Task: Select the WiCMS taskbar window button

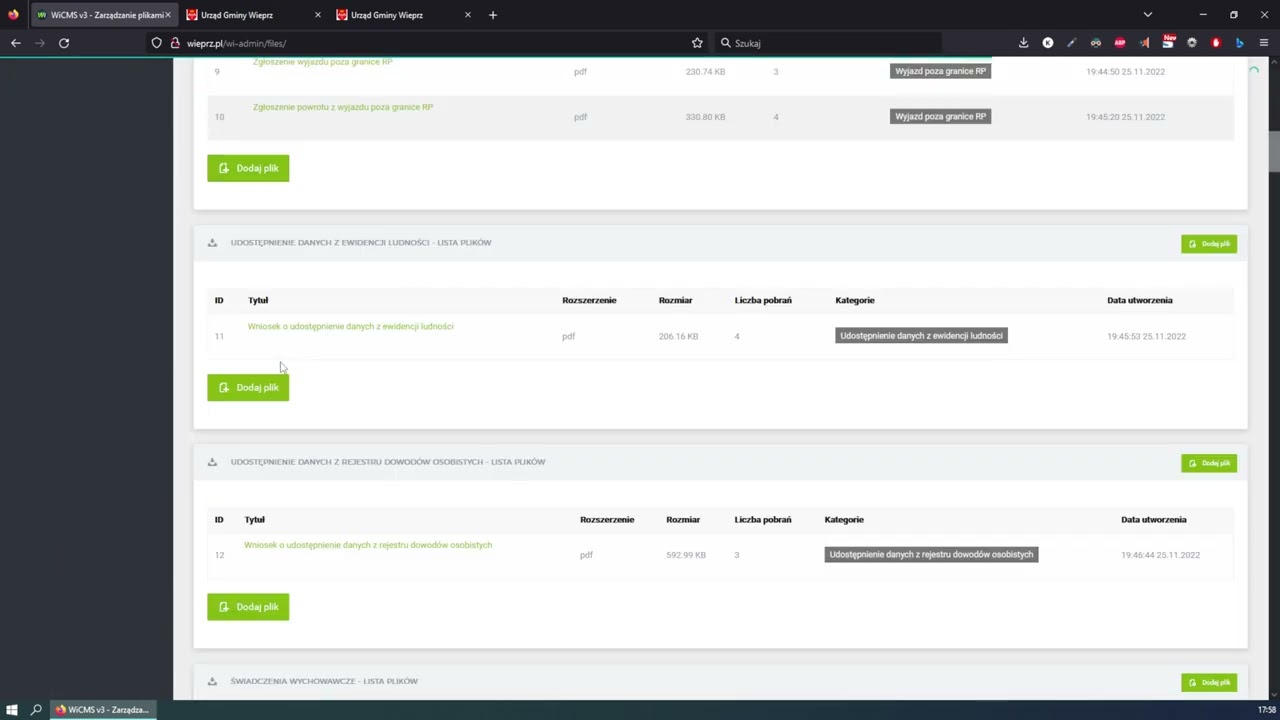Action: (x=102, y=710)
